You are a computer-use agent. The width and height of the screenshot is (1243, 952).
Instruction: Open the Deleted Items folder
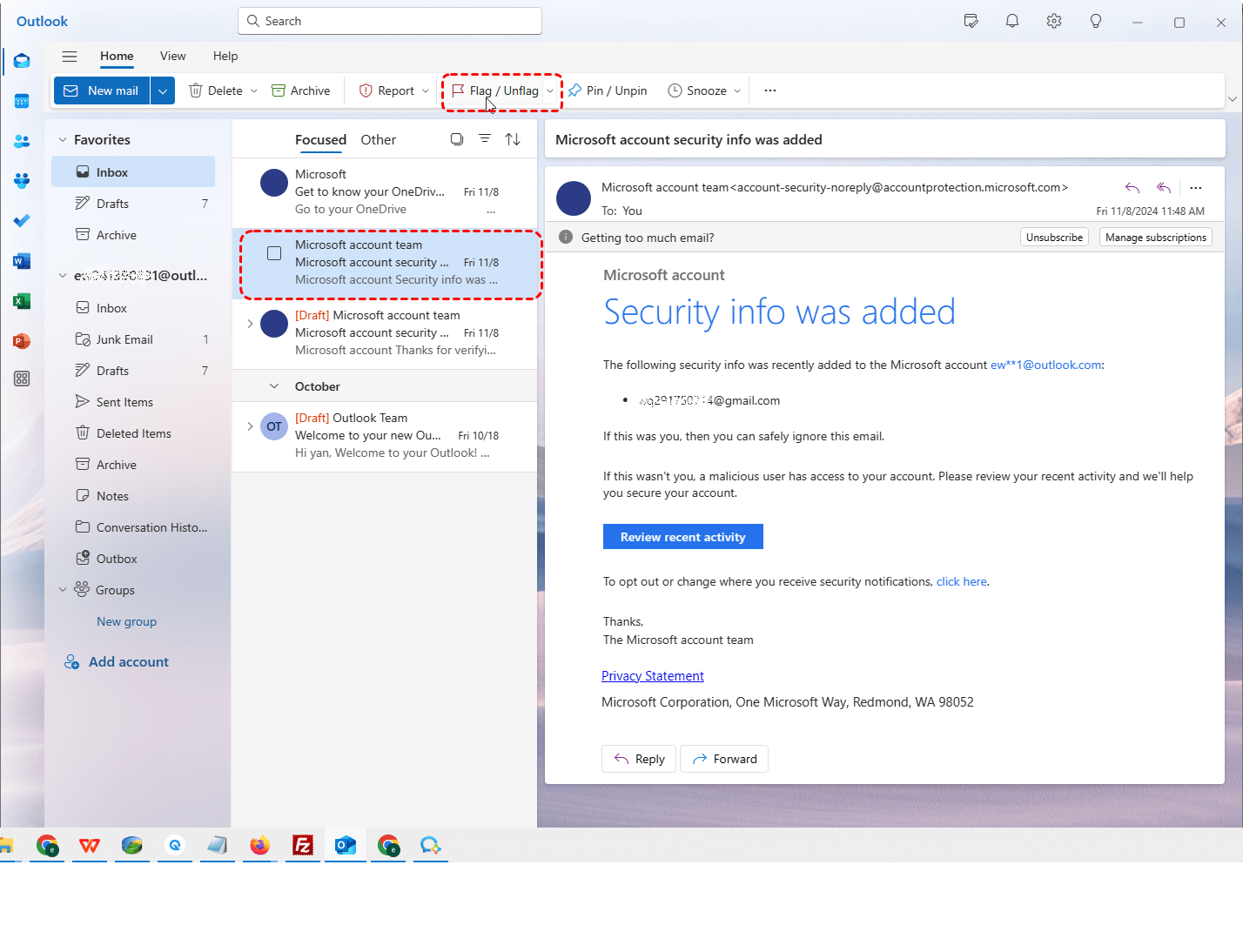[133, 433]
